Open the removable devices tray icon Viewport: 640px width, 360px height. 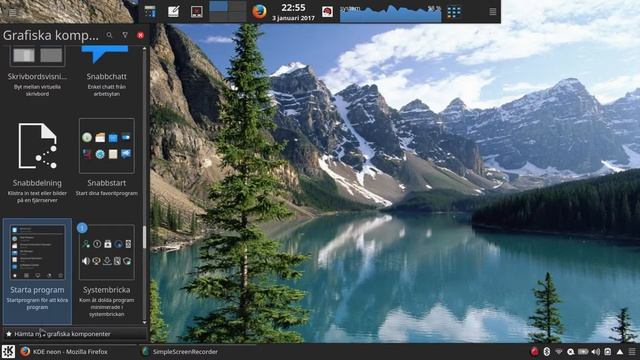tap(608, 351)
